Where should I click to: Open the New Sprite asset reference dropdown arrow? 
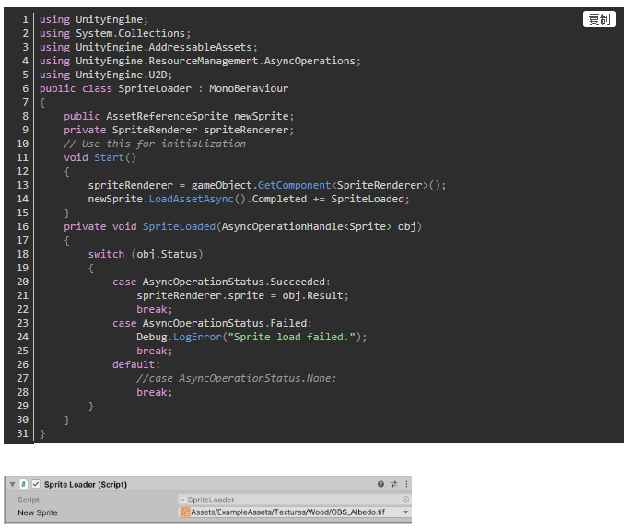coord(405,512)
